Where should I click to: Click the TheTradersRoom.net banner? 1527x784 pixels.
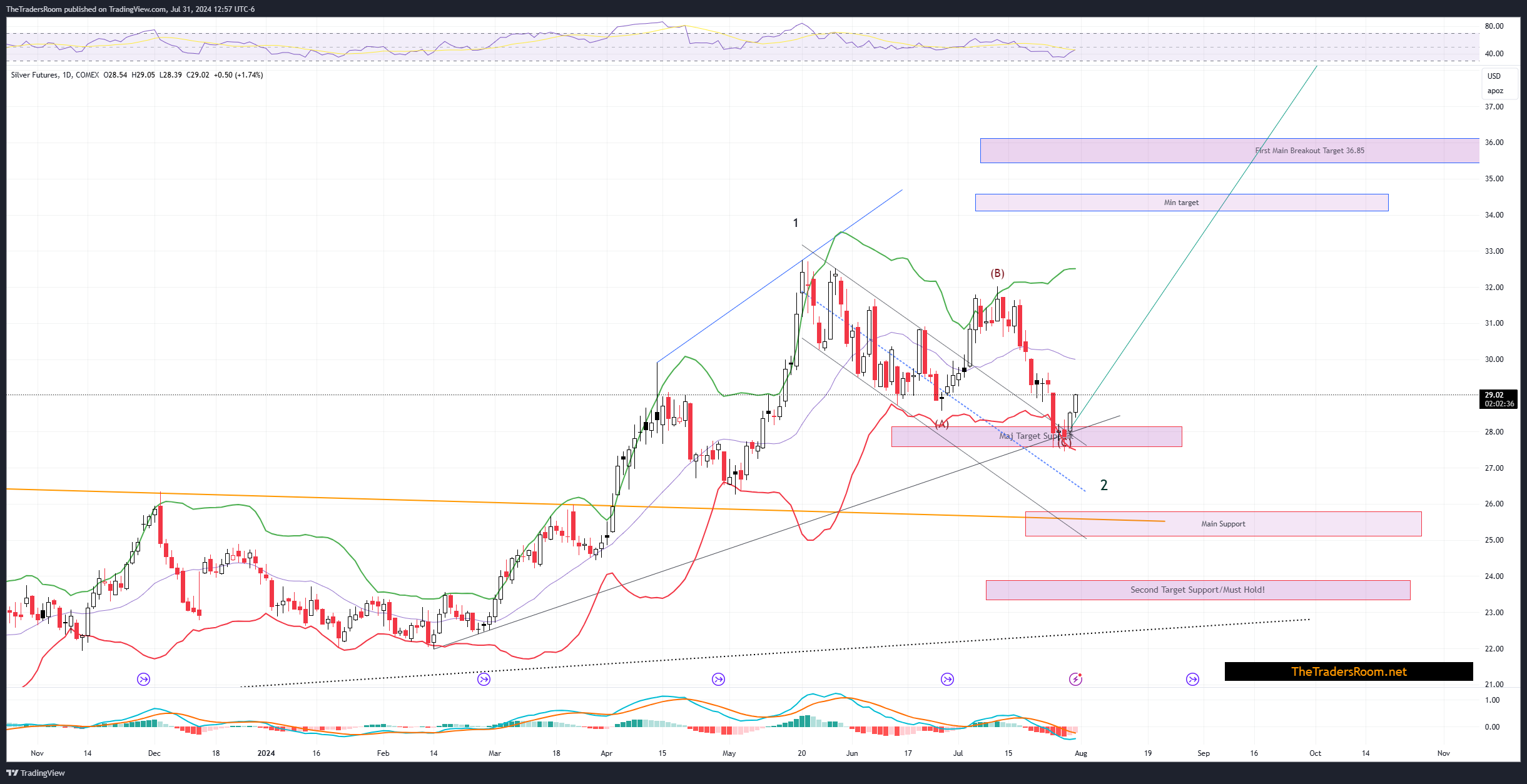point(1348,671)
